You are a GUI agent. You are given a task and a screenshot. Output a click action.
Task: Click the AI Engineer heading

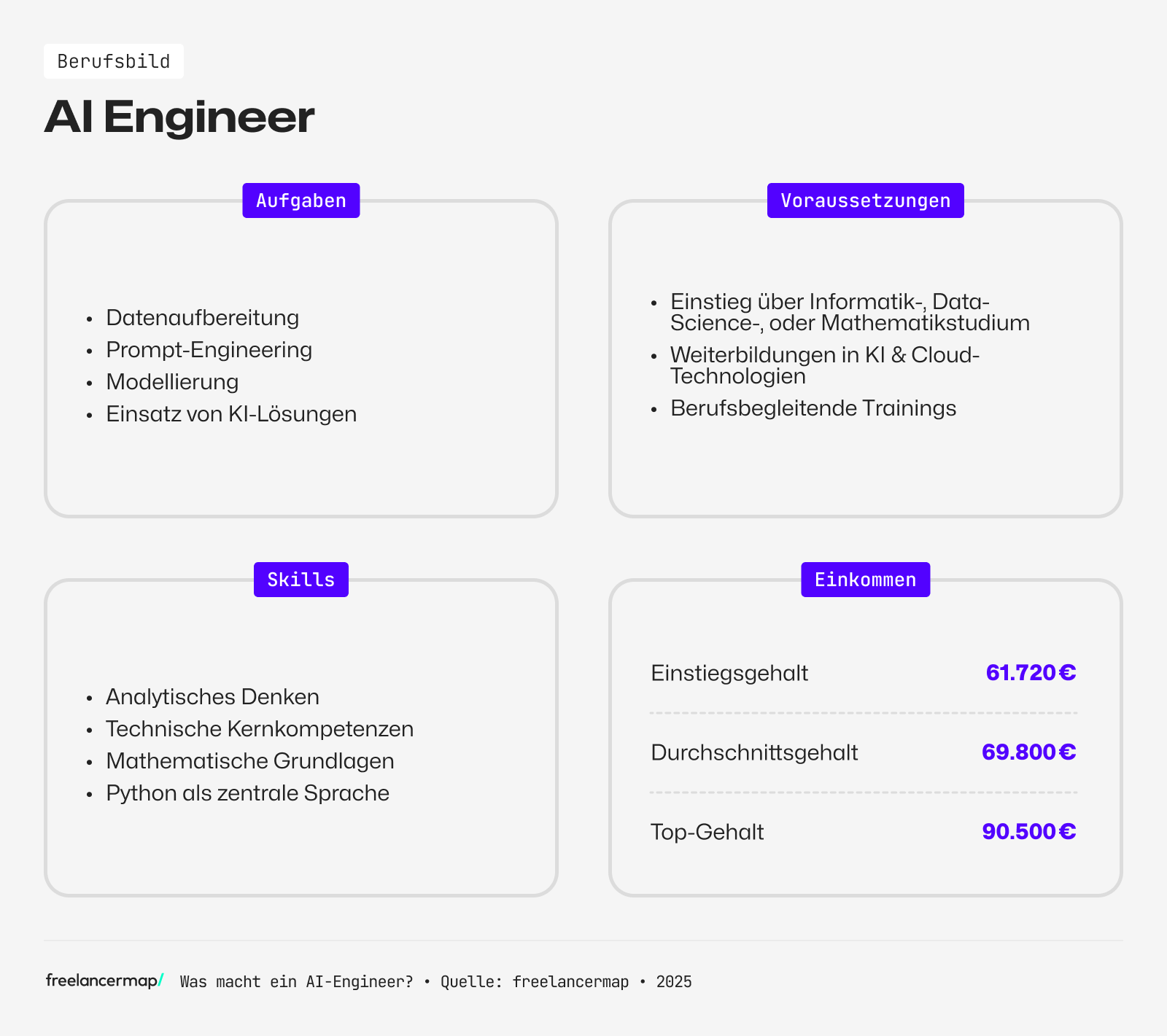pyautogui.click(x=179, y=117)
